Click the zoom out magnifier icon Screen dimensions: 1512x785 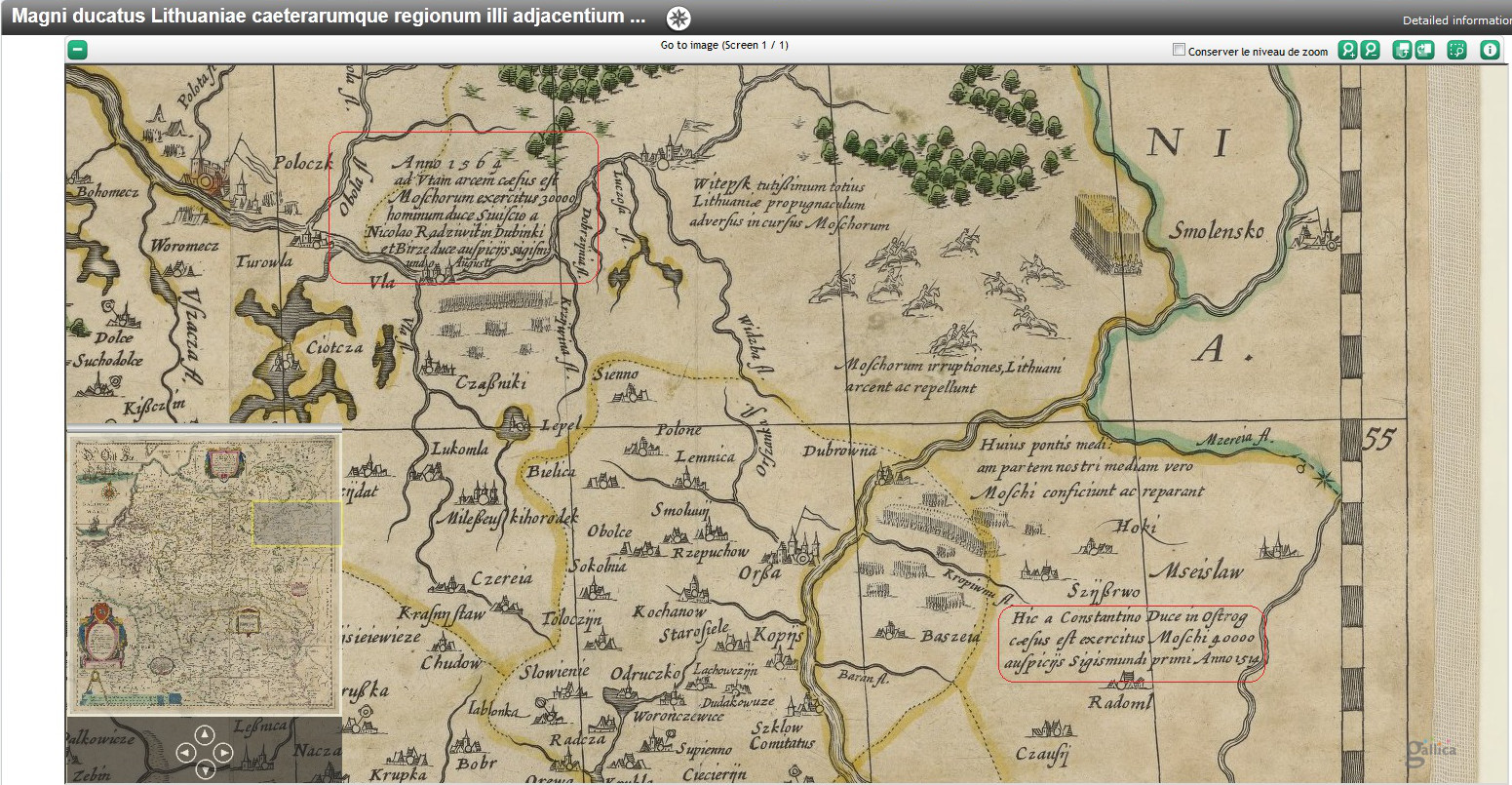[x=1370, y=50]
